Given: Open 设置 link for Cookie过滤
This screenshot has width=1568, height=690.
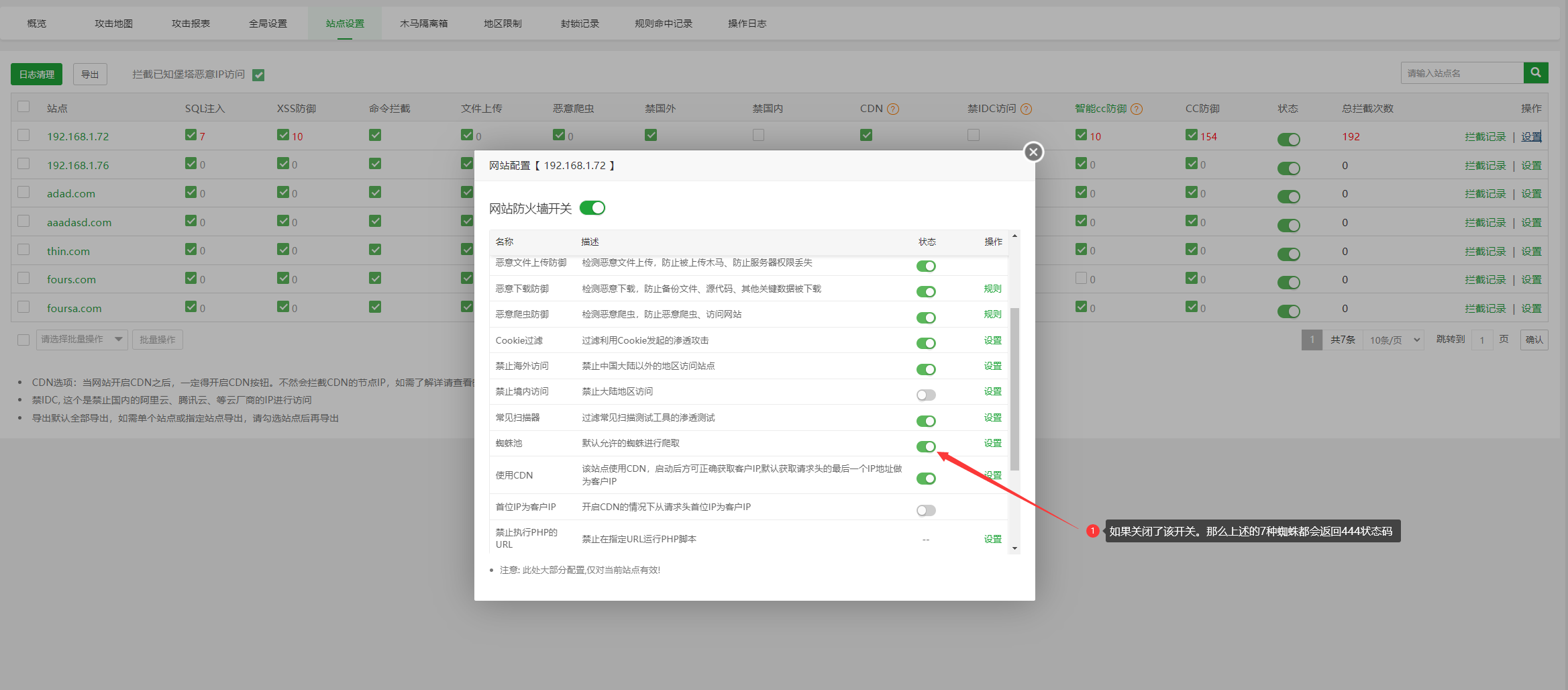Looking at the screenshot, I should pos(992,340).
